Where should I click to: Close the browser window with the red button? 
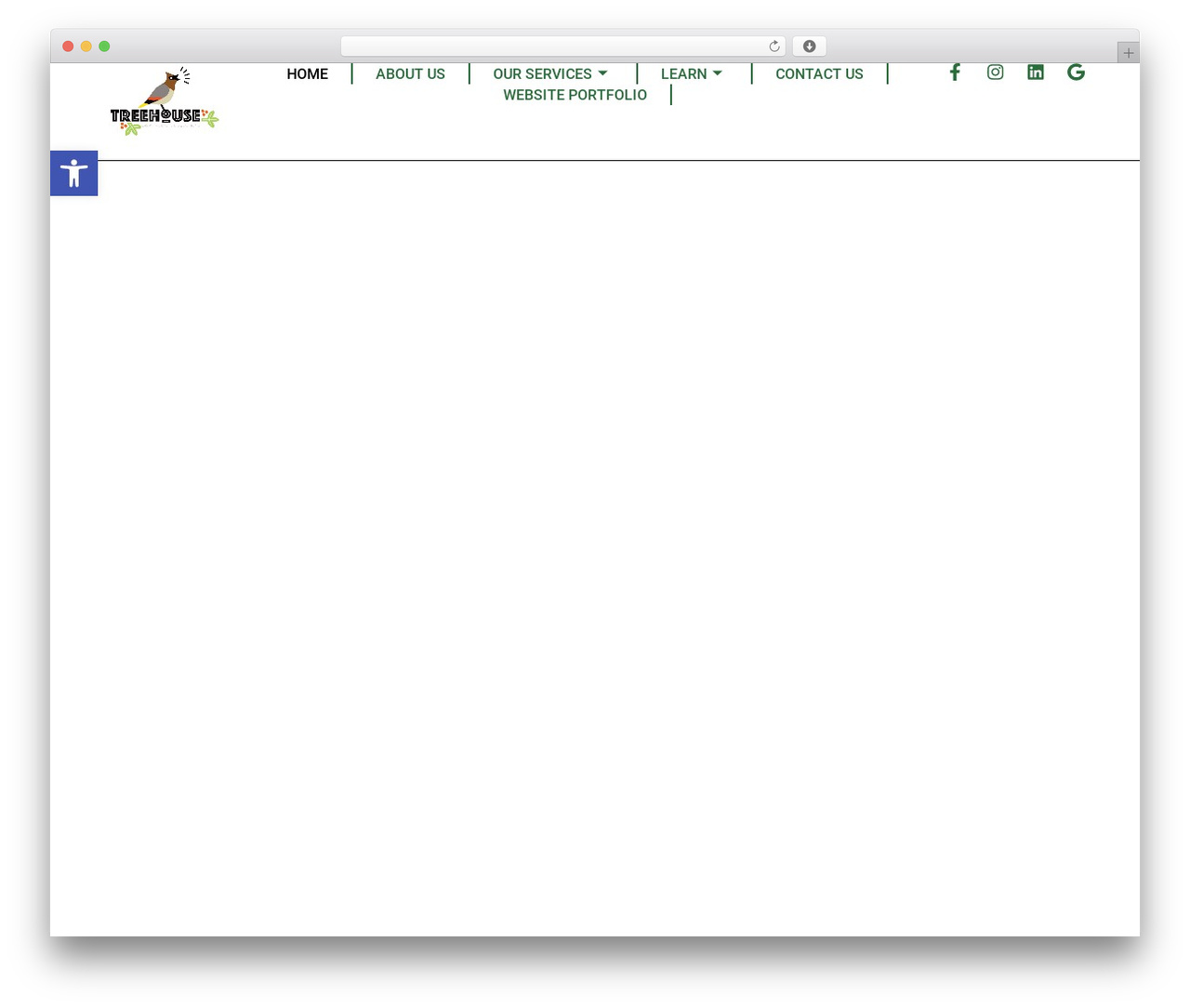tap(68, 46)
